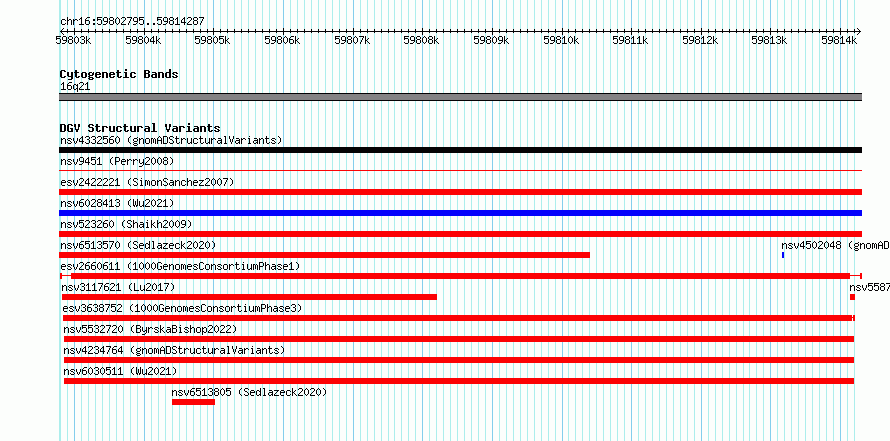Open the nsv4332560 gnomADStructuralVariants label
Viewport: 890px width, 441px height.
pyautogui.click(x=171, y=140)
